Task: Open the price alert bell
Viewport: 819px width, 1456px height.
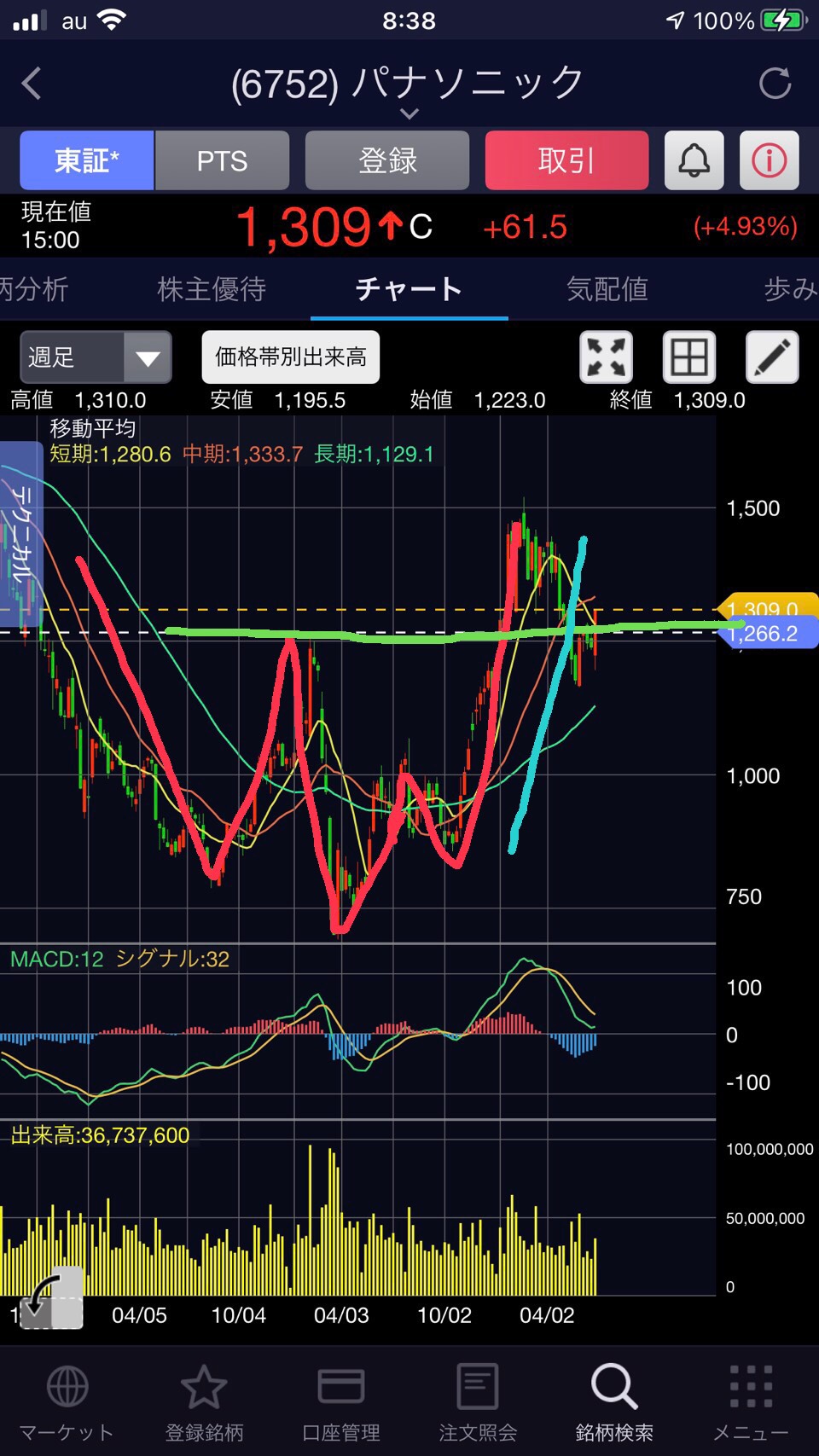Action: click(694, 160)
